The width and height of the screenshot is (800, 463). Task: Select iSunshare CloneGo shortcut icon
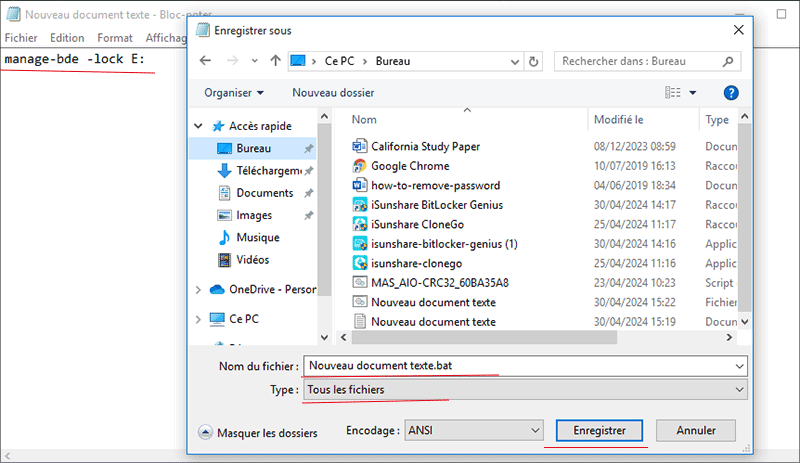point(360,224)
